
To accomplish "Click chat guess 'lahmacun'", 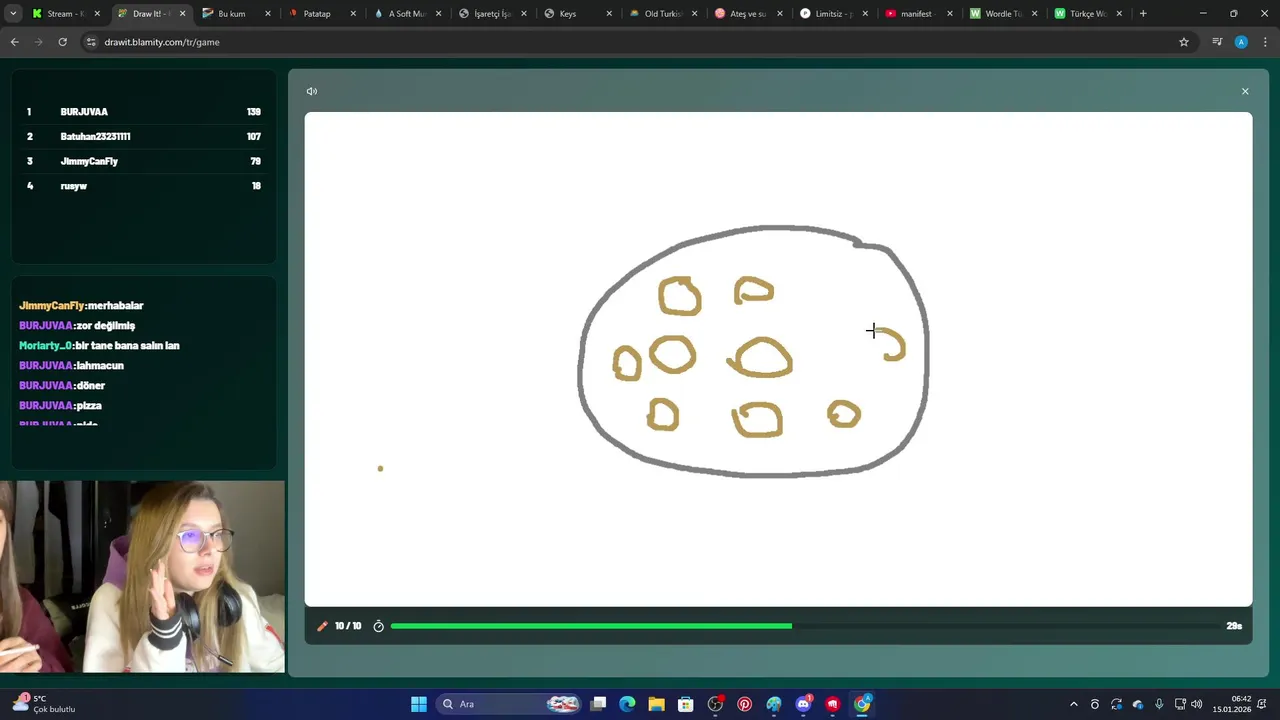I will [100, 365].
